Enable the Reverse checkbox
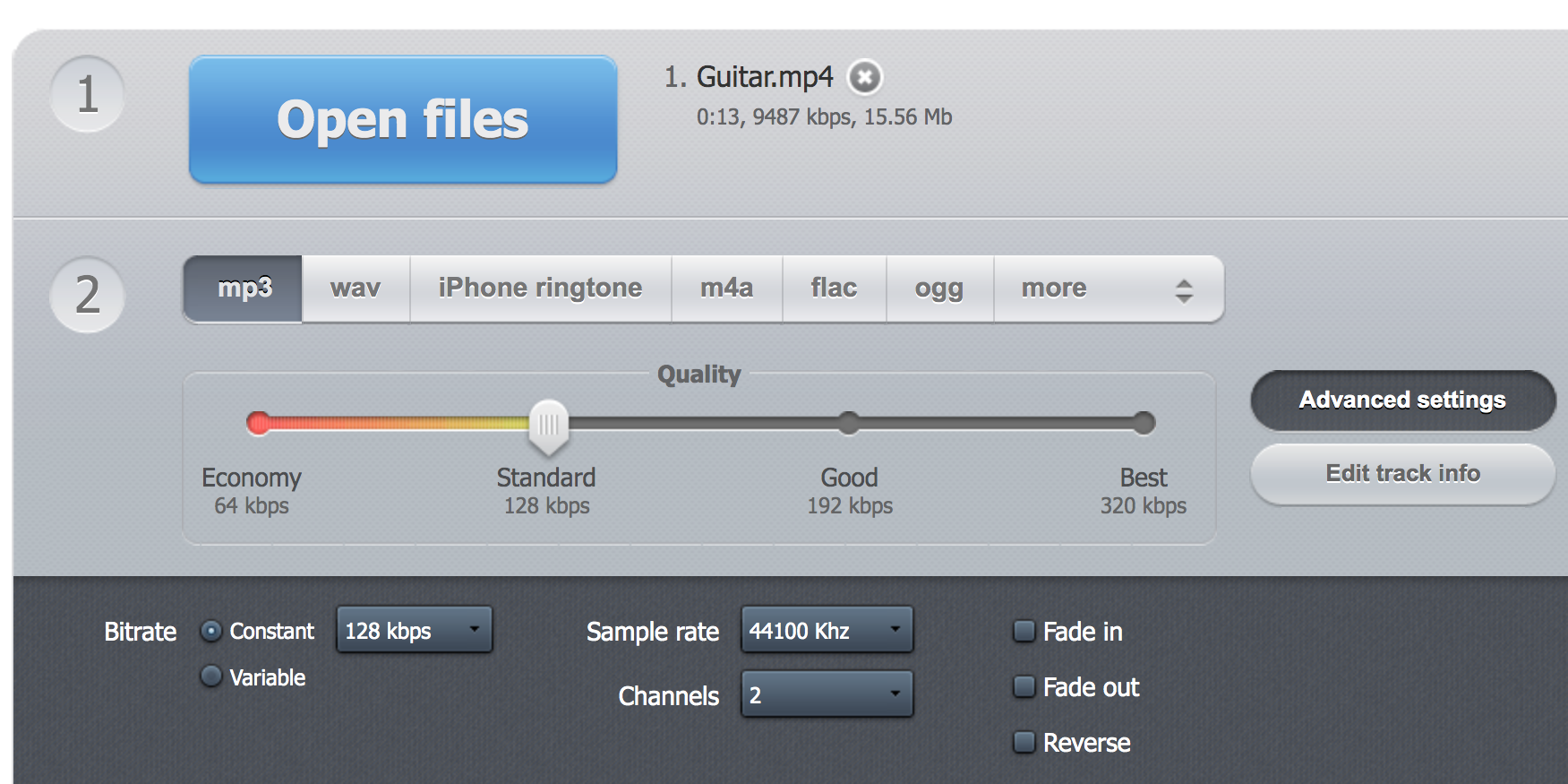Screen dimensions: 1568x784 click(x=1024, y=742)
